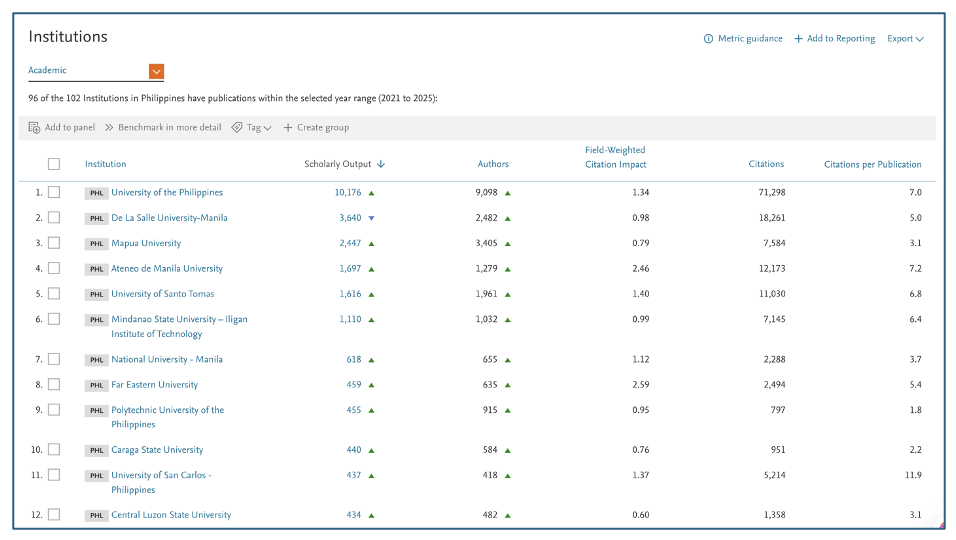The height and width of the screenshot is (540, 956).
Task: Sort by Field-Weighted Citation Impact header
Action: 615,157
